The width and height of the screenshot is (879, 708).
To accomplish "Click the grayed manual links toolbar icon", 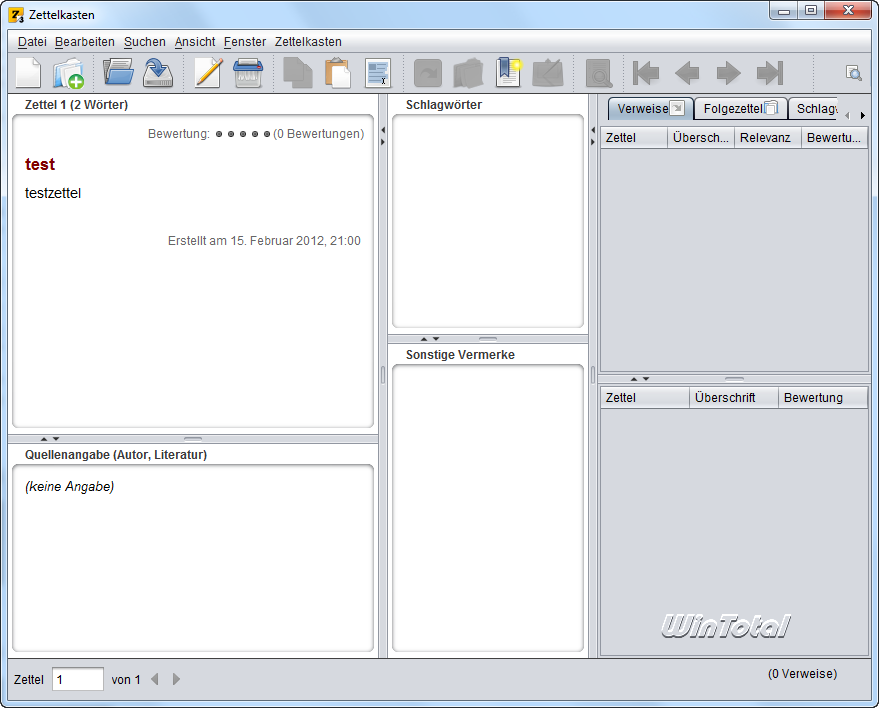I will (x=468, y=73).
